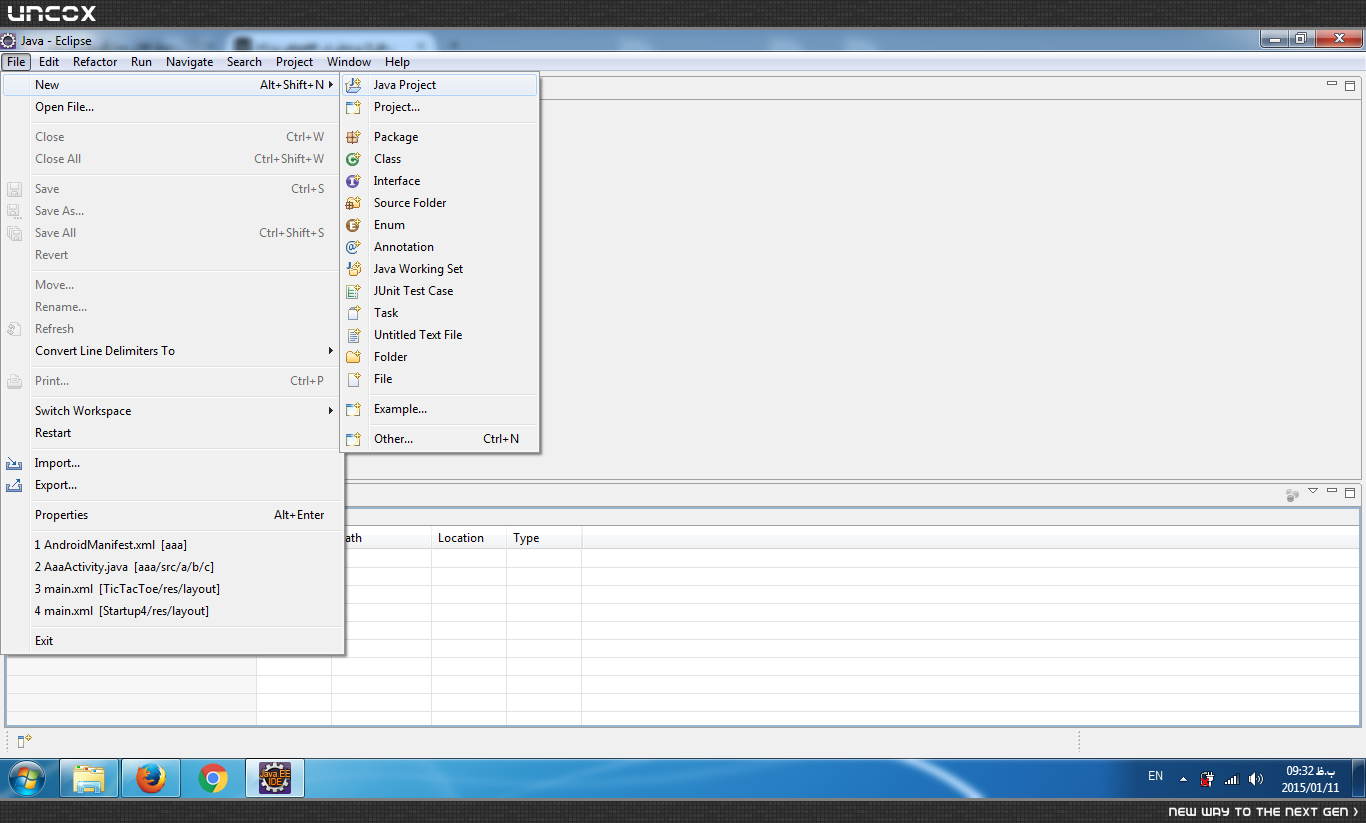This screenshot has height=823, width=1366.
Task: Click the network signal icon in system tray
Action: (x=1232, y=779)
